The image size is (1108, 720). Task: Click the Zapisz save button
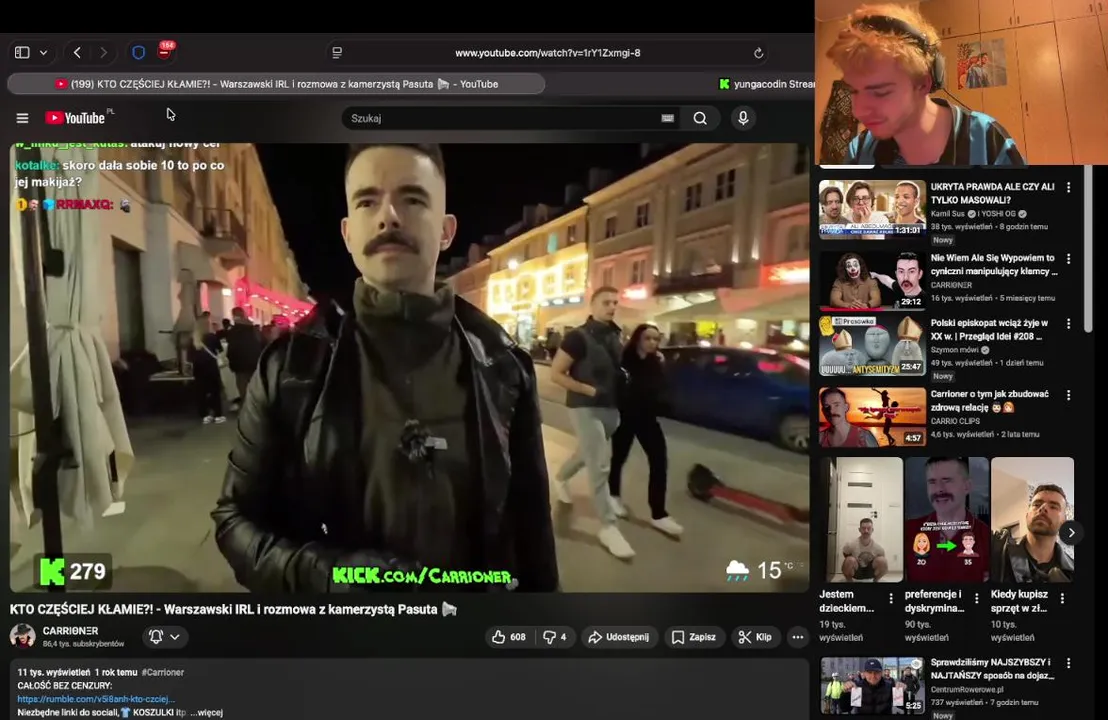(694, 637)
